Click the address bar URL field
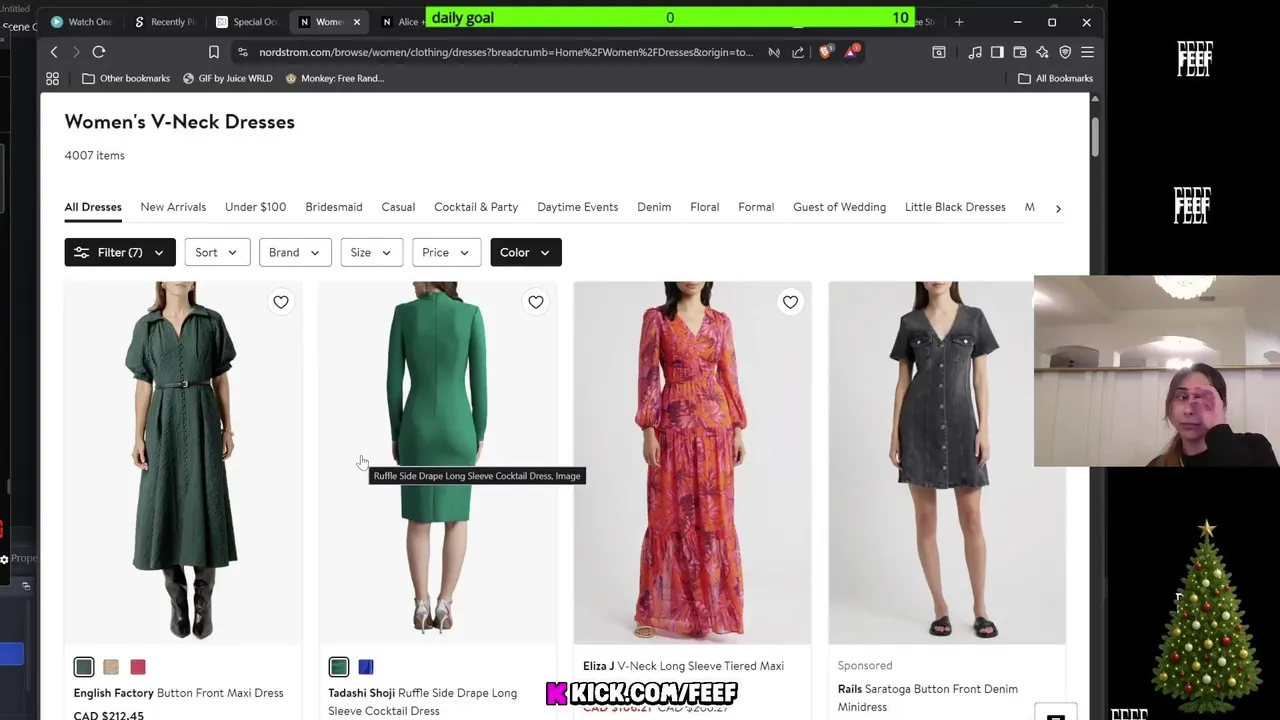Viewport: 1280px width, 720px height. [506, 52]
